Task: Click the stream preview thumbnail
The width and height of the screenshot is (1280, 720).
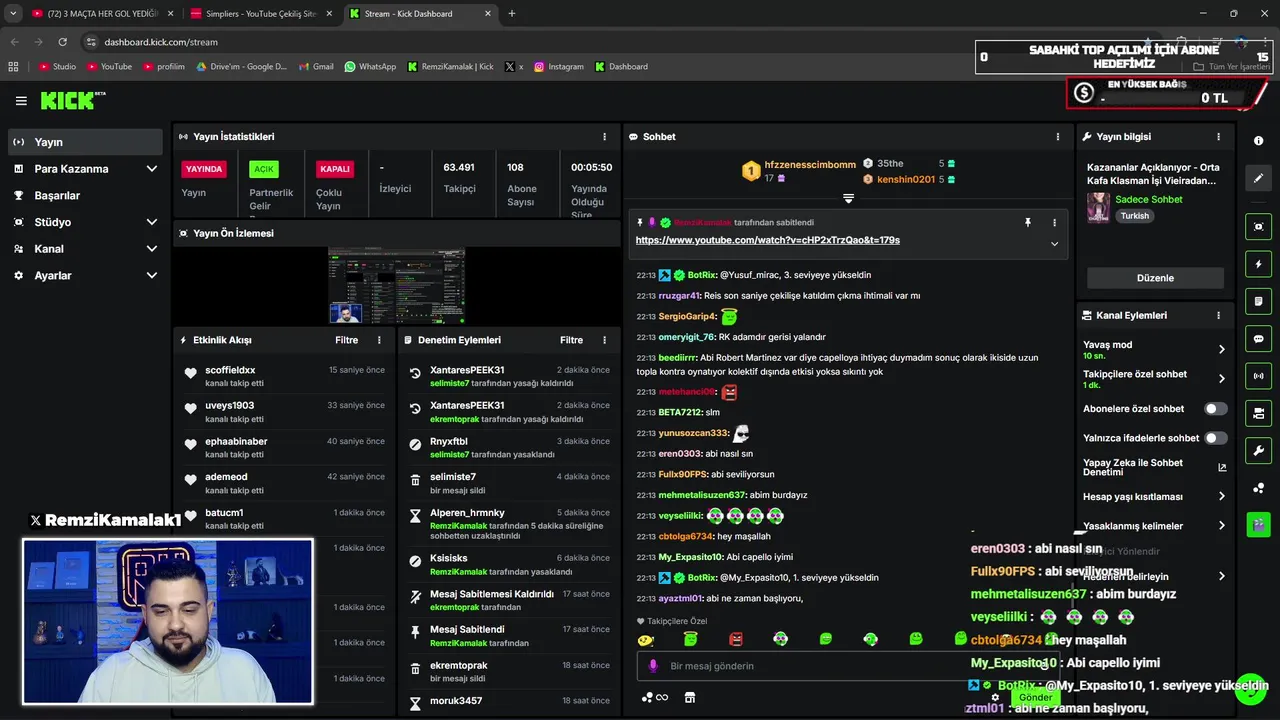Action: click(397, 285)
